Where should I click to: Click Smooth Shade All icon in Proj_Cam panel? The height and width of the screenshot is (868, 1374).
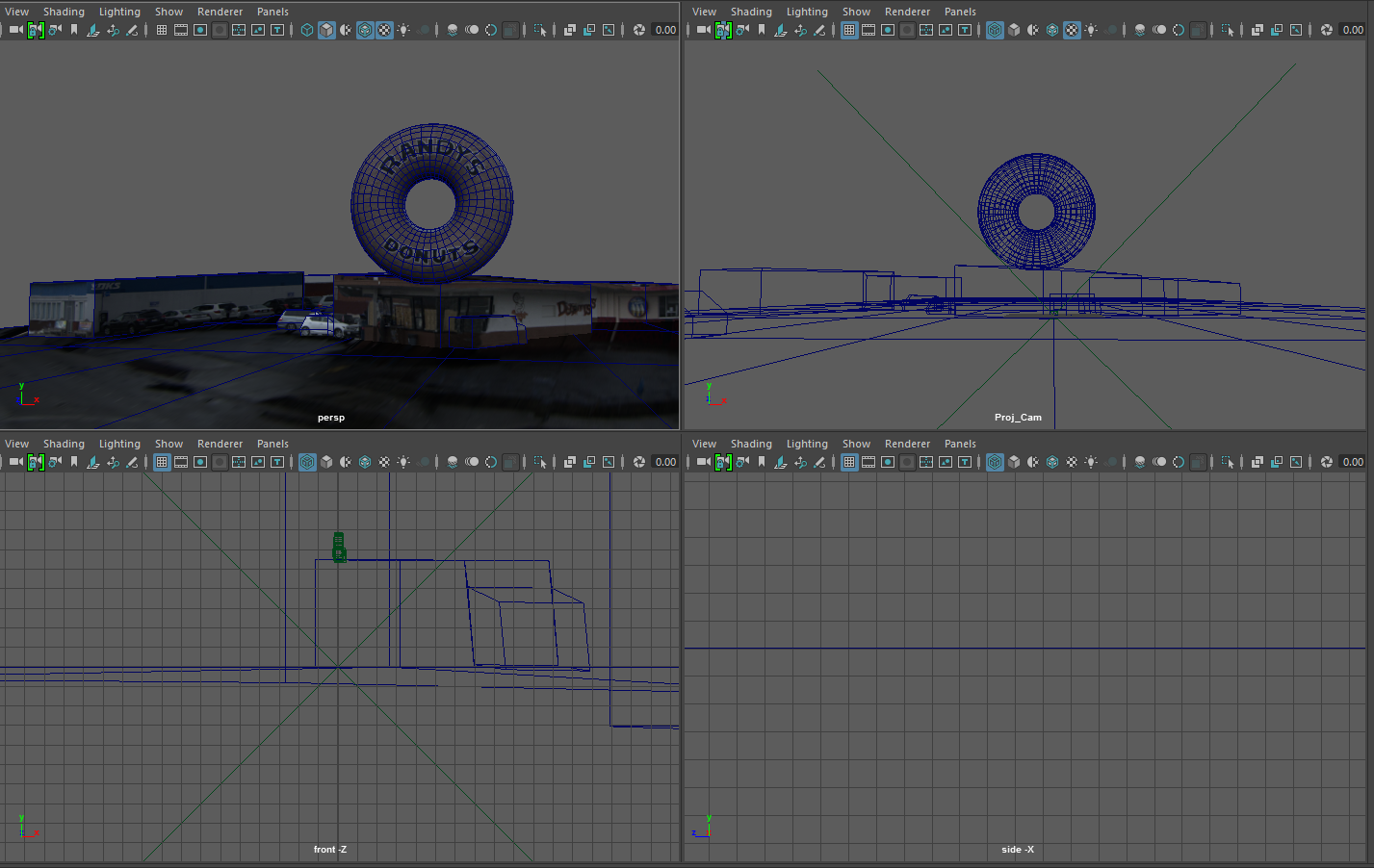pyautogui.click(x=1014, y=30)
